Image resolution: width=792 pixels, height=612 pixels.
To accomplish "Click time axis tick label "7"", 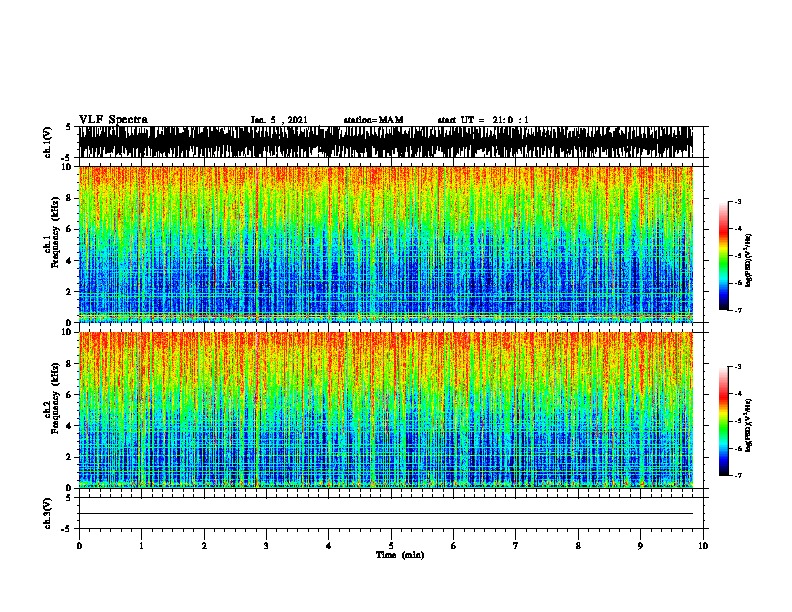I will coord(516,545).
